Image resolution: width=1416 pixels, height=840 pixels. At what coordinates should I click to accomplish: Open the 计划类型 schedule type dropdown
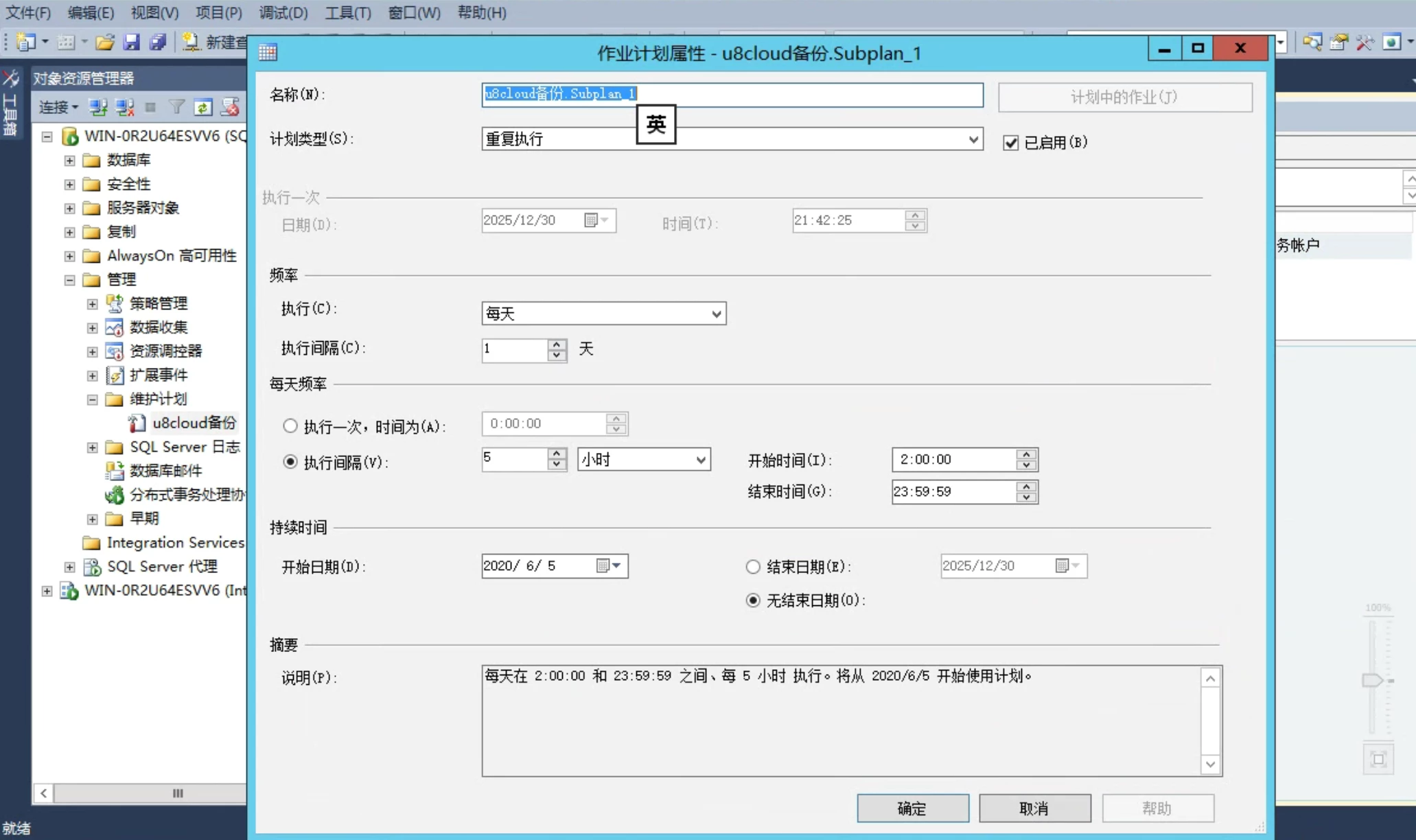973,139
